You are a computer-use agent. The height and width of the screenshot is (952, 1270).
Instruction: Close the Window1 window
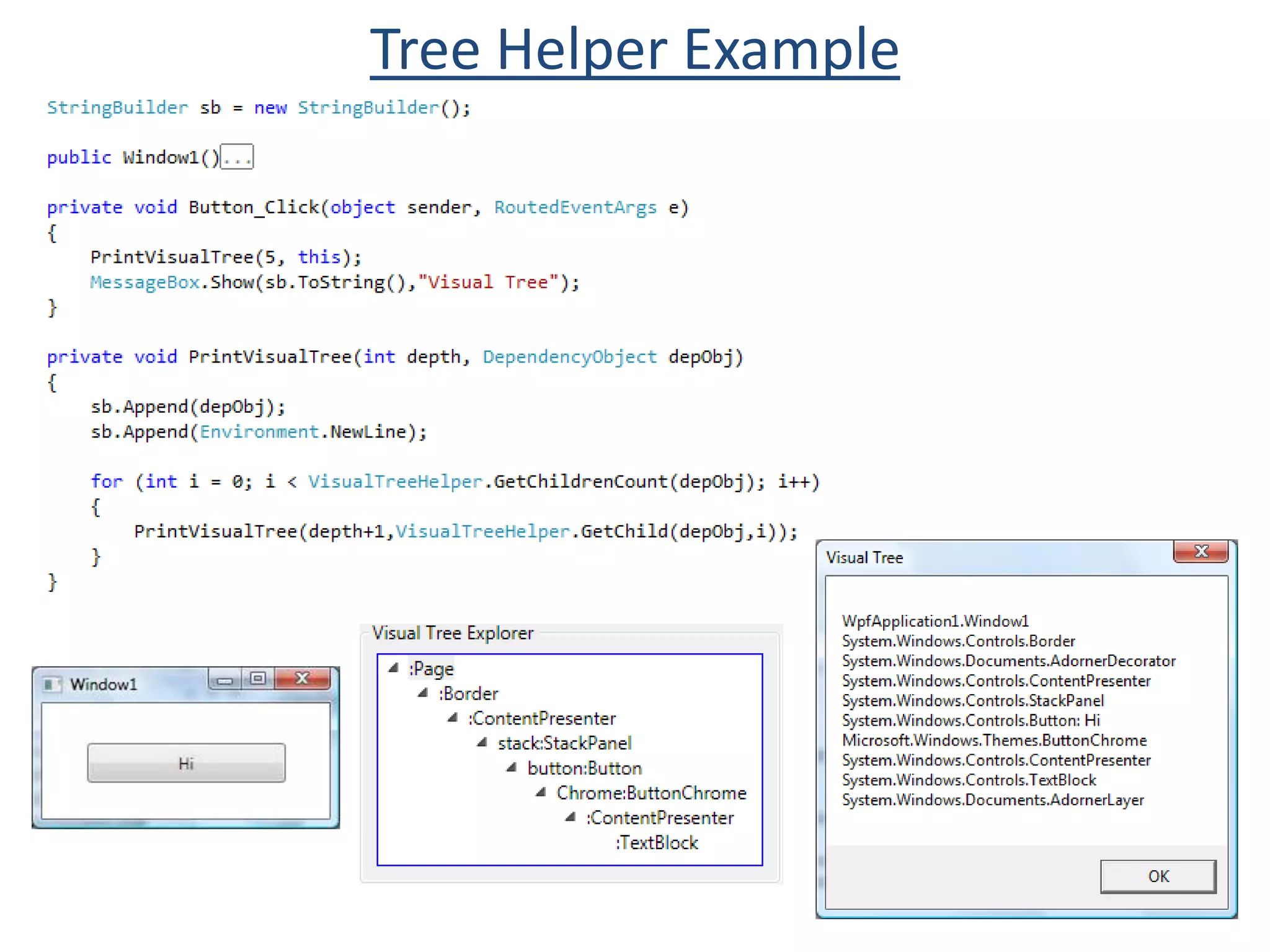pos(302,678)
